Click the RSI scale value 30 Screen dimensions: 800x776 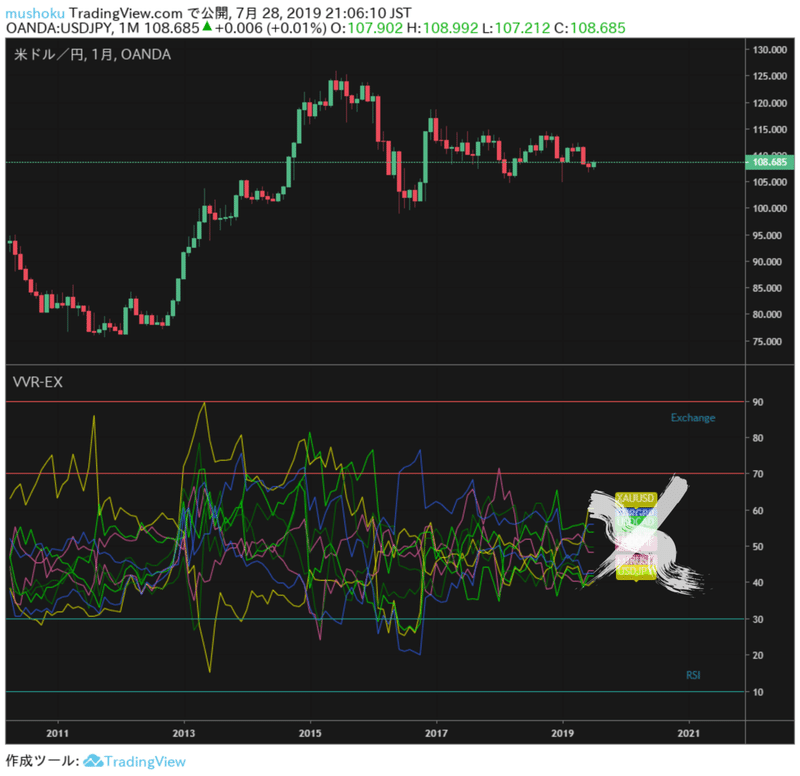point(758,619)
